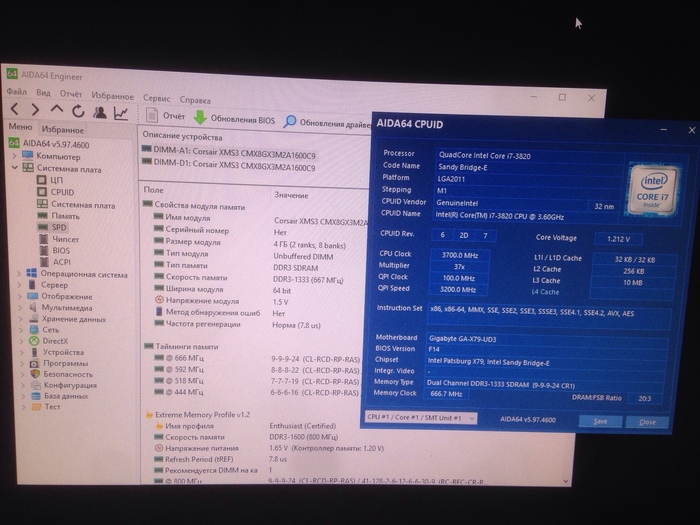Go up one level with Up arrow

point(56,109)
